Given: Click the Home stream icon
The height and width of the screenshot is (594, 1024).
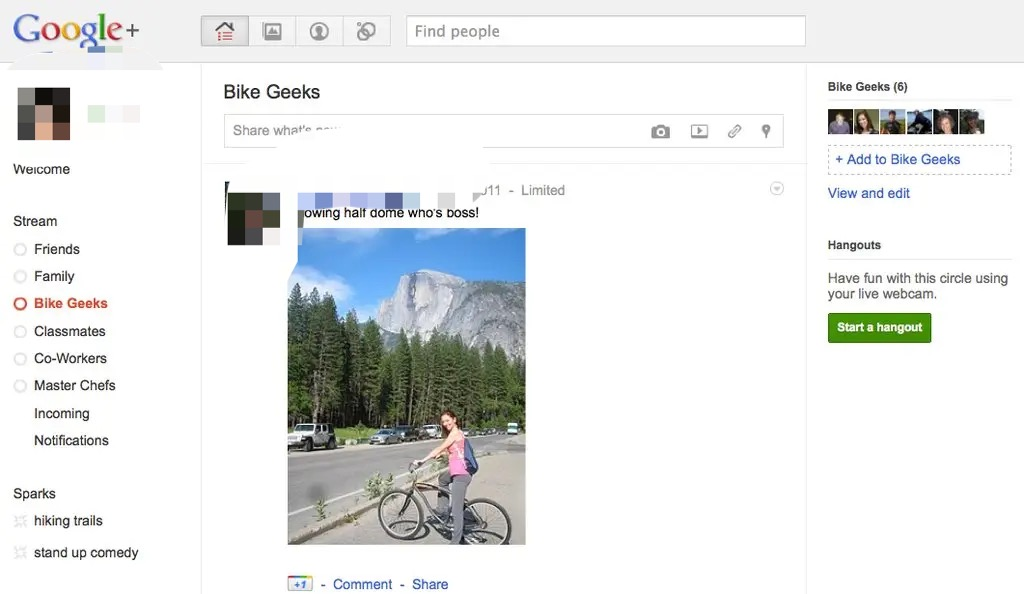Looking at the screenshot, I should coord(225,31).
